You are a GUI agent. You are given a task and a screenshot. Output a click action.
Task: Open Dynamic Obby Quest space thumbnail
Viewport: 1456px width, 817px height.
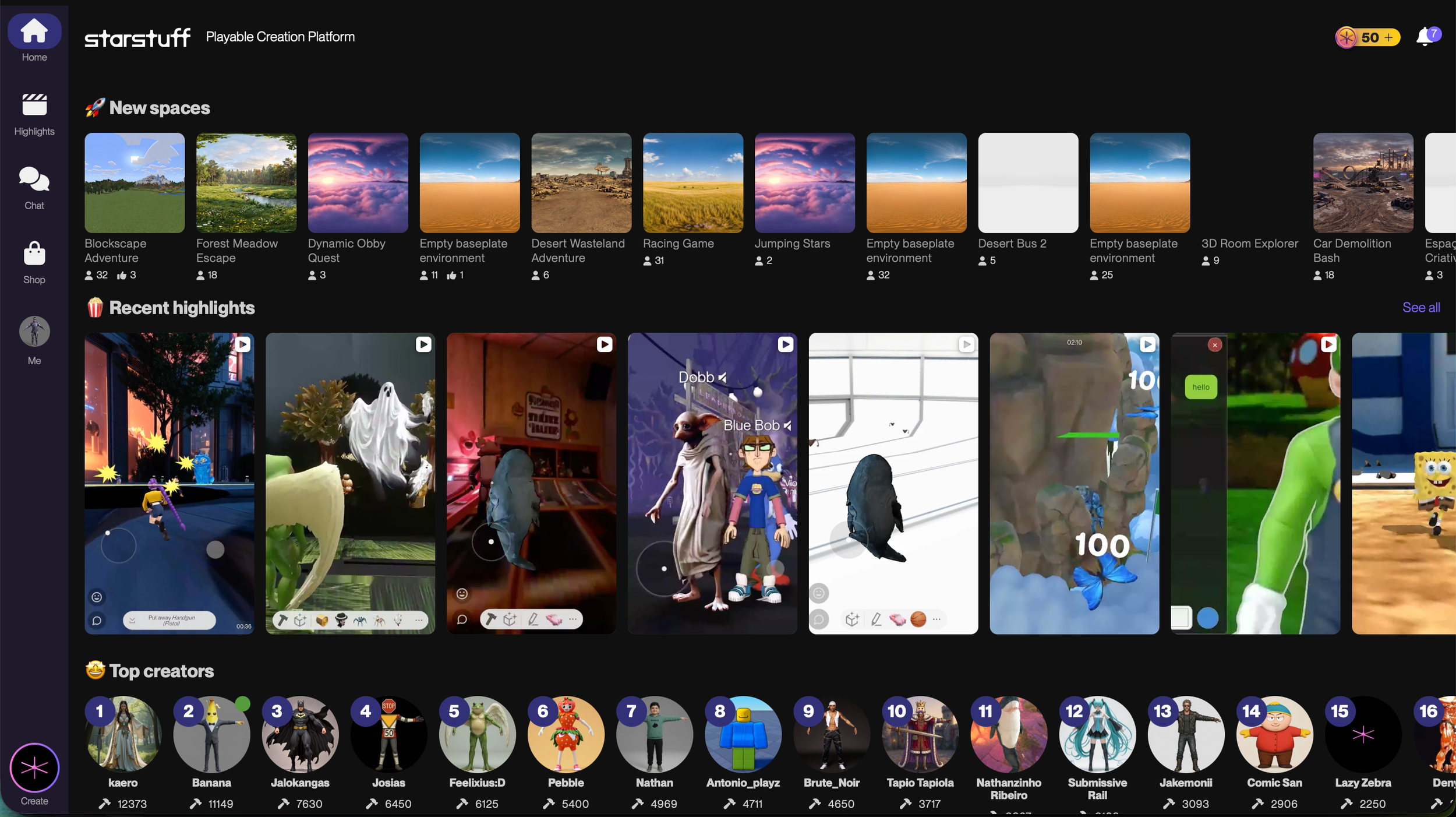[358, 183]
